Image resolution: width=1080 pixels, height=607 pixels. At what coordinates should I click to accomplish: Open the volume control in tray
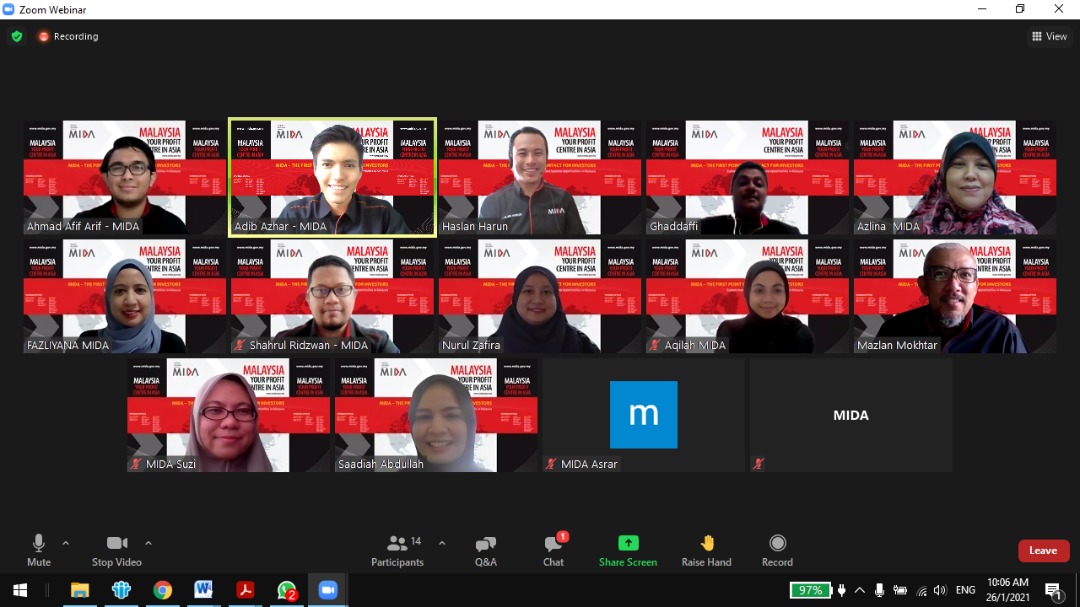click(940, 590)
